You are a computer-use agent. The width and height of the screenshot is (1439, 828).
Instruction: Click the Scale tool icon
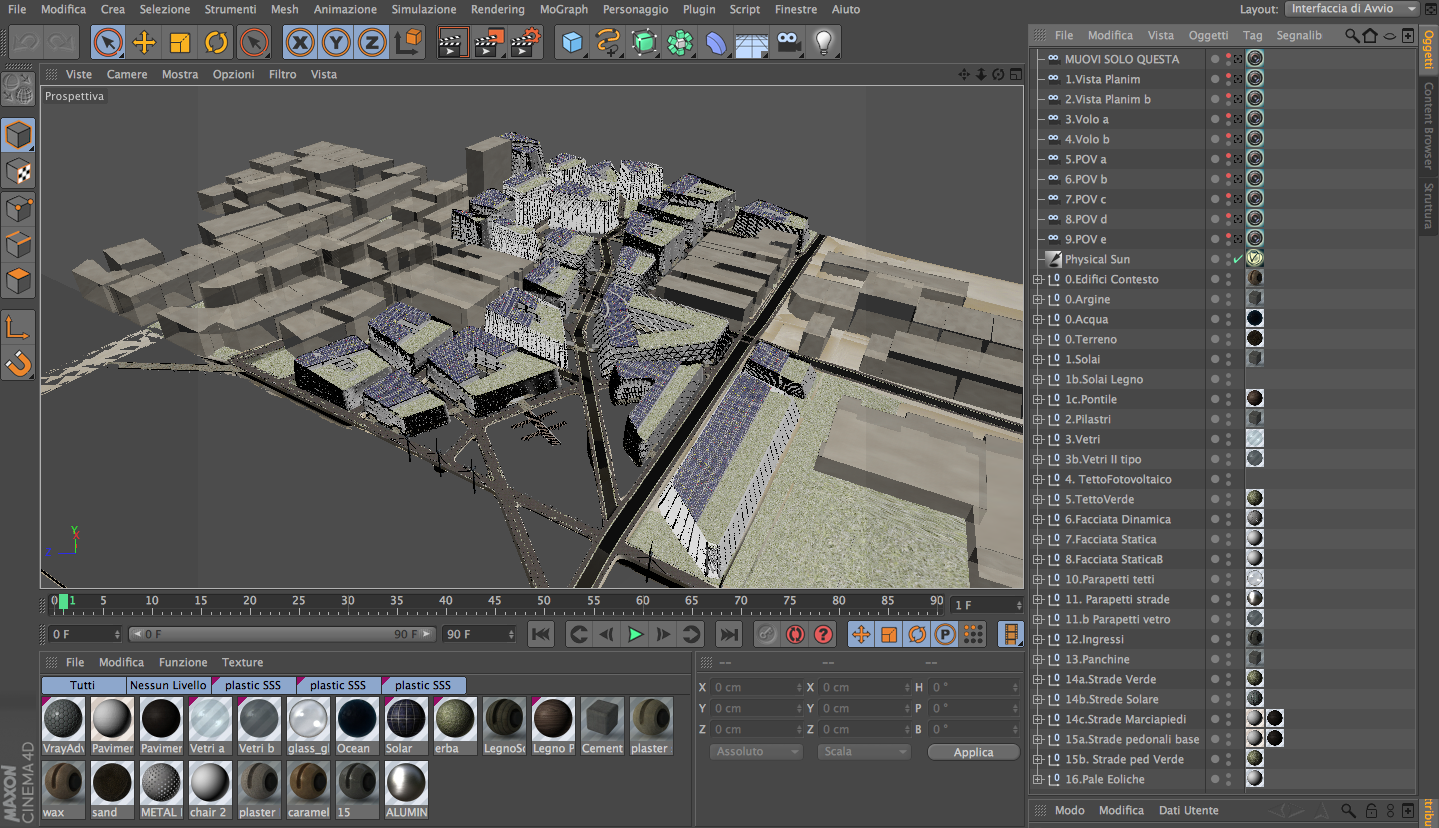(x=180, y=42)
